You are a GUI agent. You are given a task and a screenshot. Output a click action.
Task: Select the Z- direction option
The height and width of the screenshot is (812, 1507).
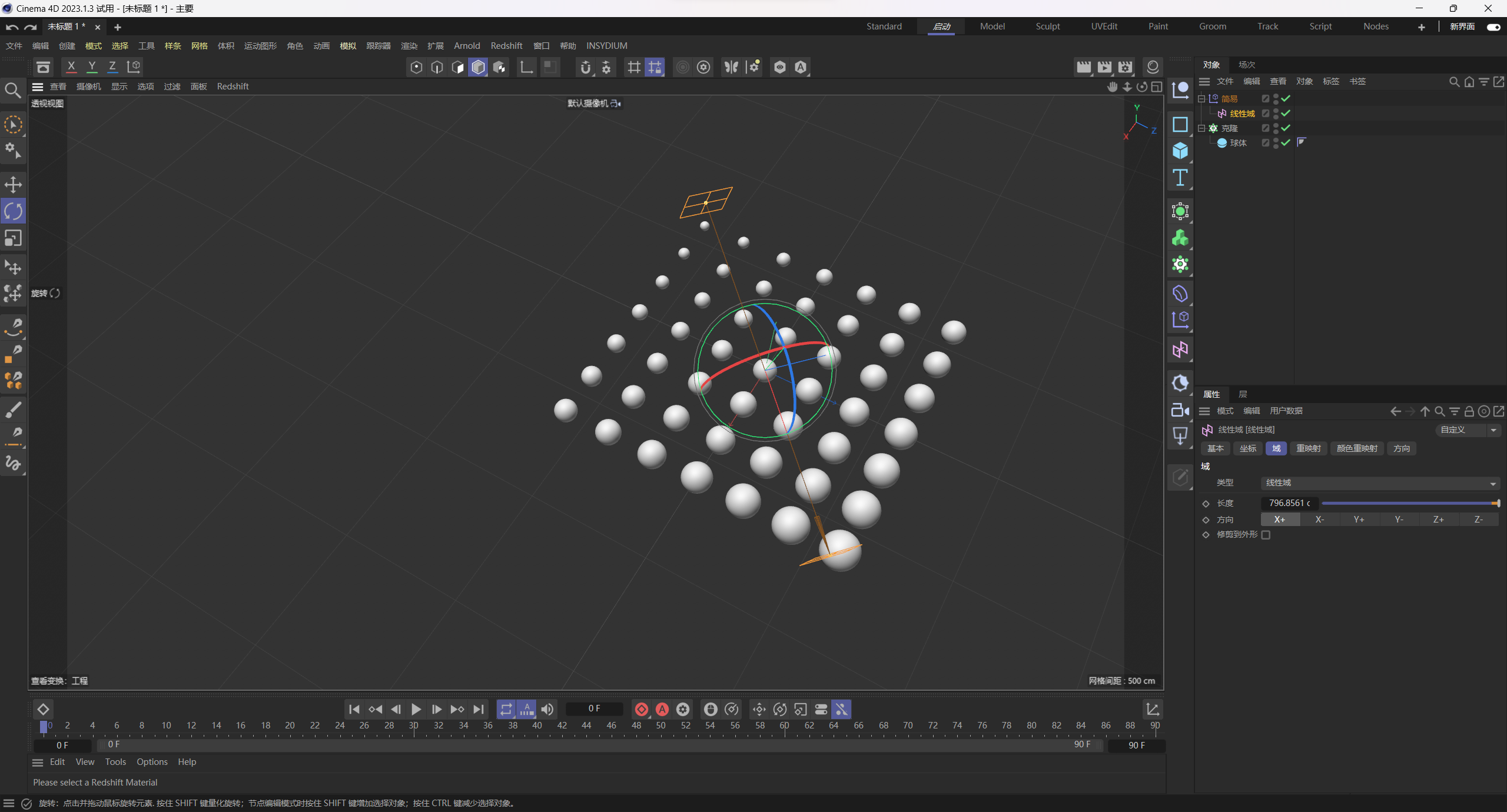coord(1478,520)
